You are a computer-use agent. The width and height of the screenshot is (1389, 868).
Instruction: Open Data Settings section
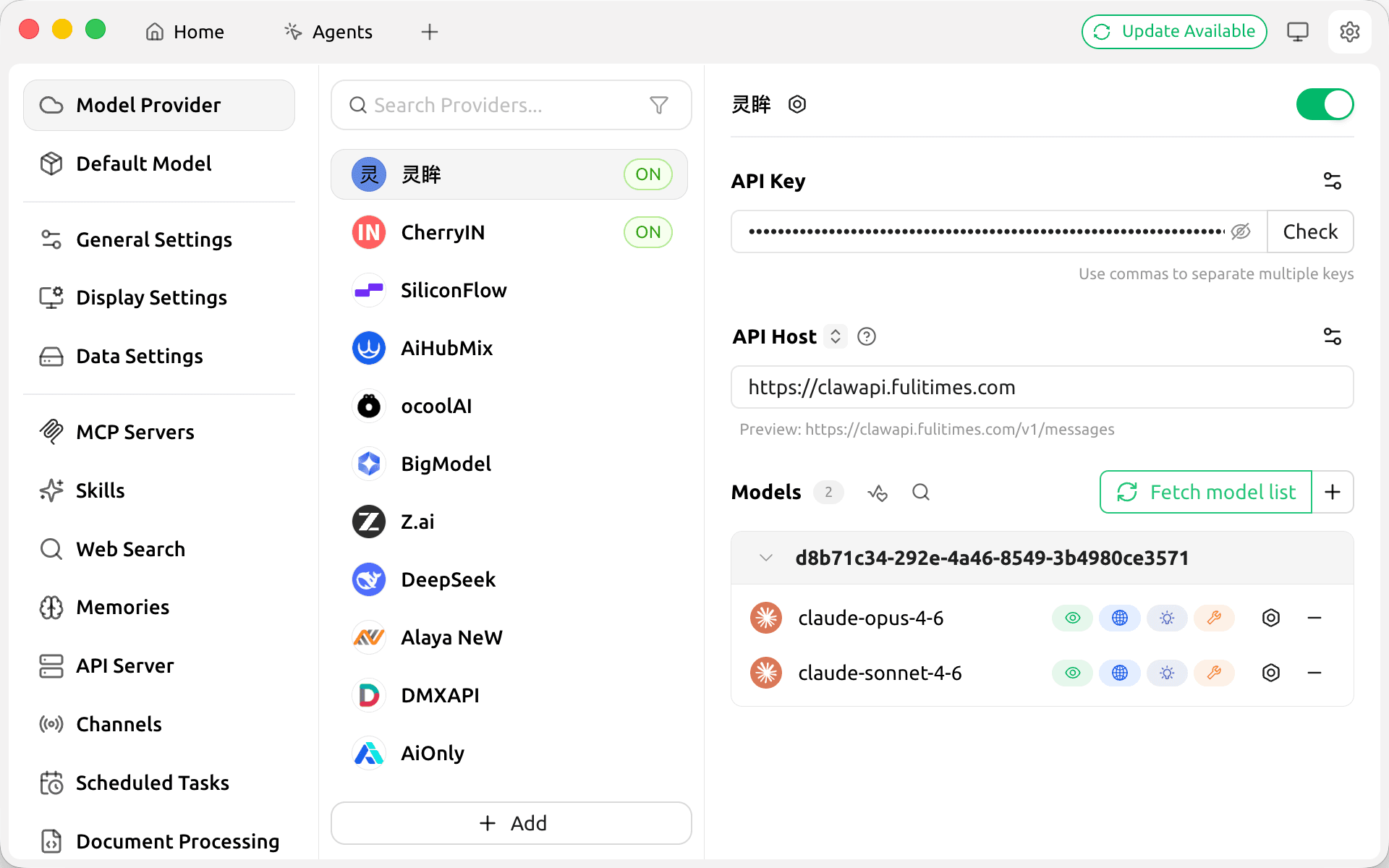159,356
